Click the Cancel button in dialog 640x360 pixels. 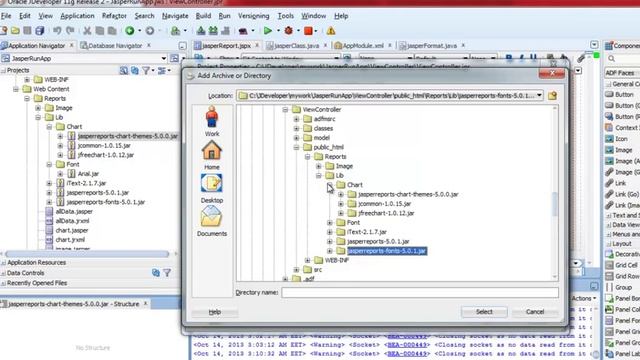(x=535, y=312)
